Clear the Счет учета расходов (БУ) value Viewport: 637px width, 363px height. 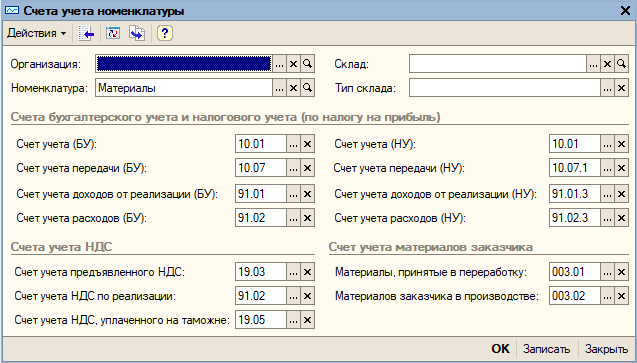coord(308,218)
